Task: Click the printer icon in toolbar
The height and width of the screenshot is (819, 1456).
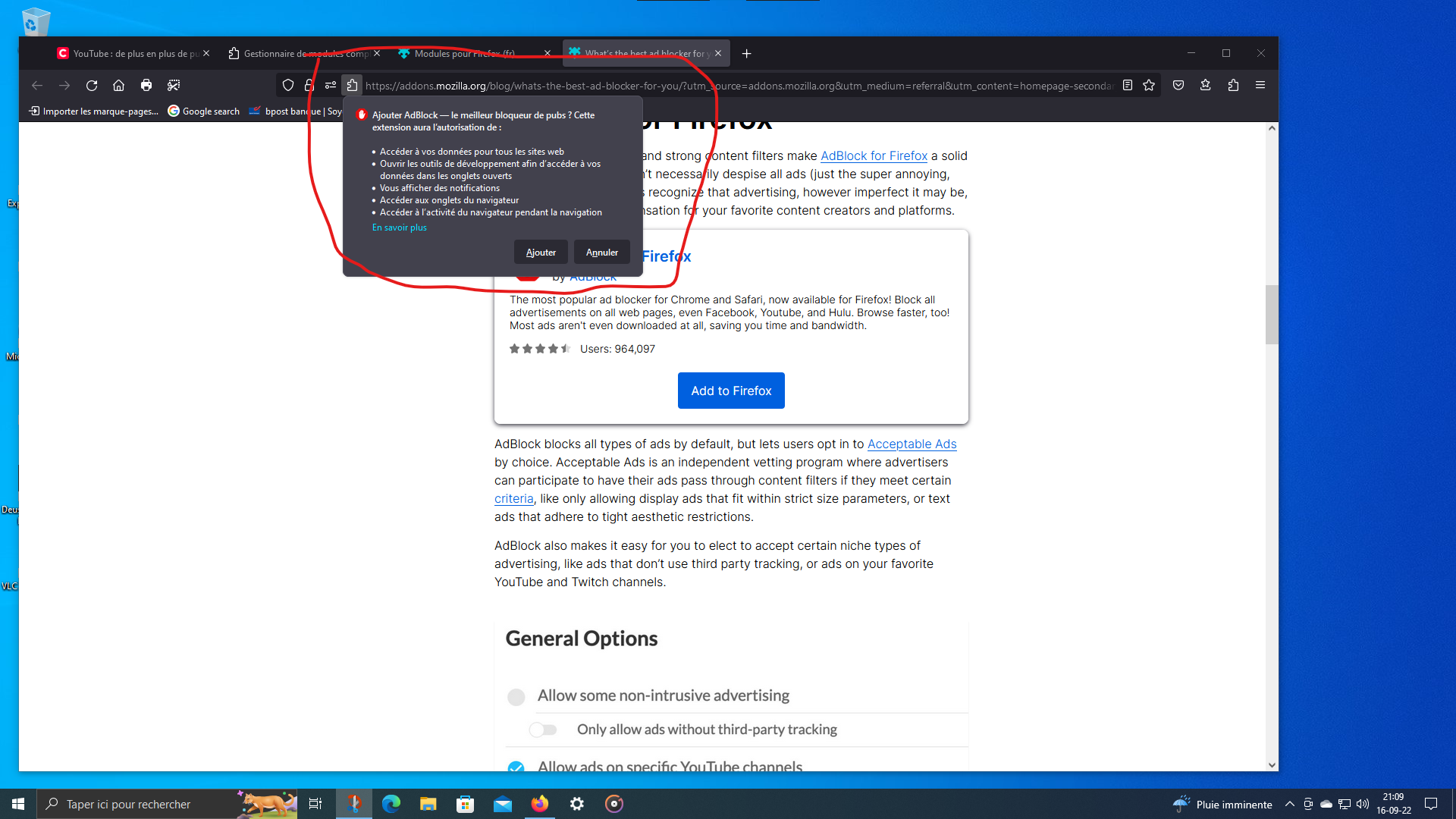Action: tap(146, 86)
